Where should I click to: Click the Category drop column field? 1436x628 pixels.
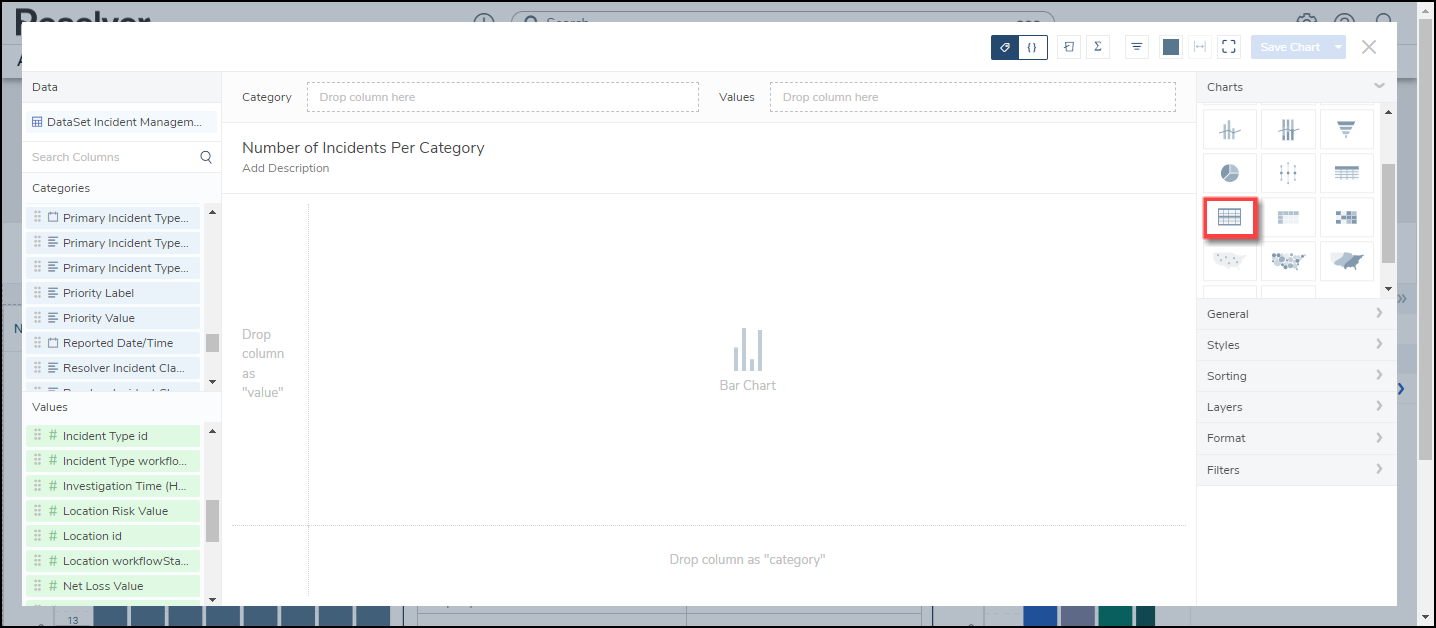[503, 97]
